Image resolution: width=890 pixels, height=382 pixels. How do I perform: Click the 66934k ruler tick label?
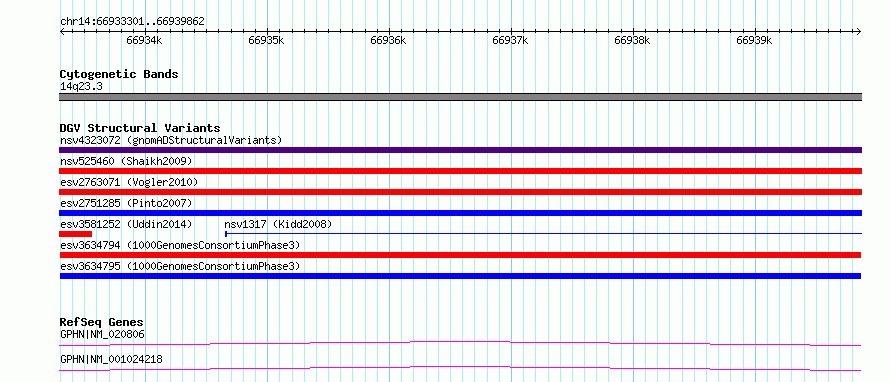145,40
